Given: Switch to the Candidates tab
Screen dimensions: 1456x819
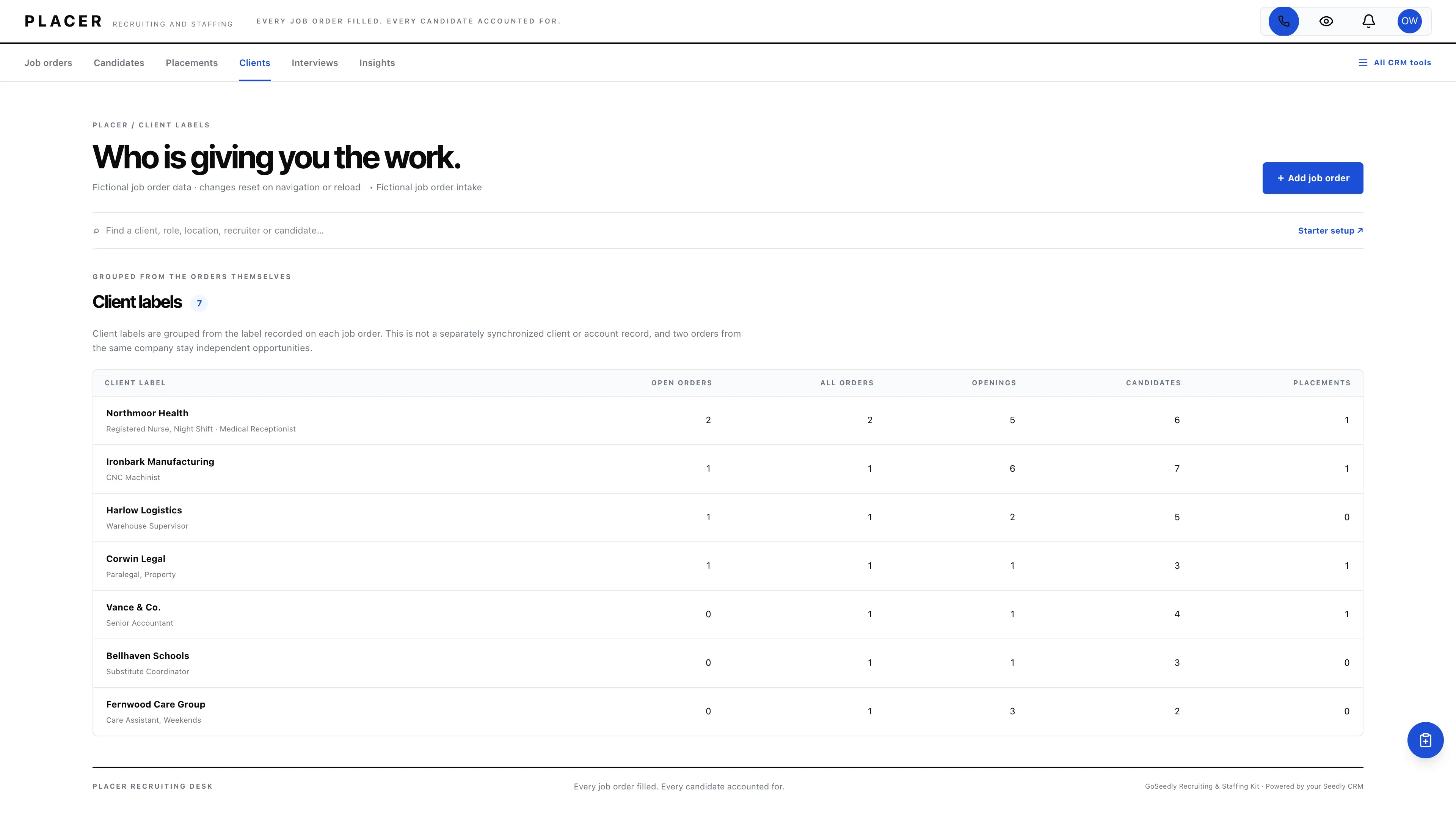Looking at the screenshot, I should pyautogui.click(x=119, y=63).
